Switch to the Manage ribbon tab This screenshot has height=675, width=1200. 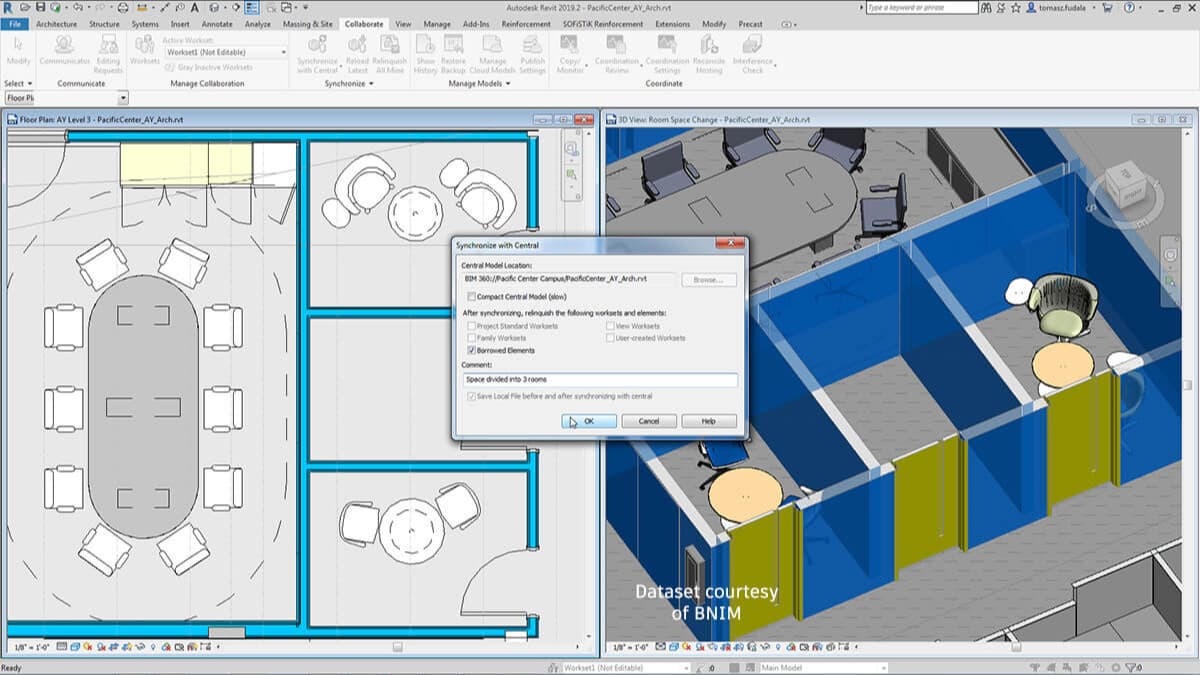pos(436,23)
